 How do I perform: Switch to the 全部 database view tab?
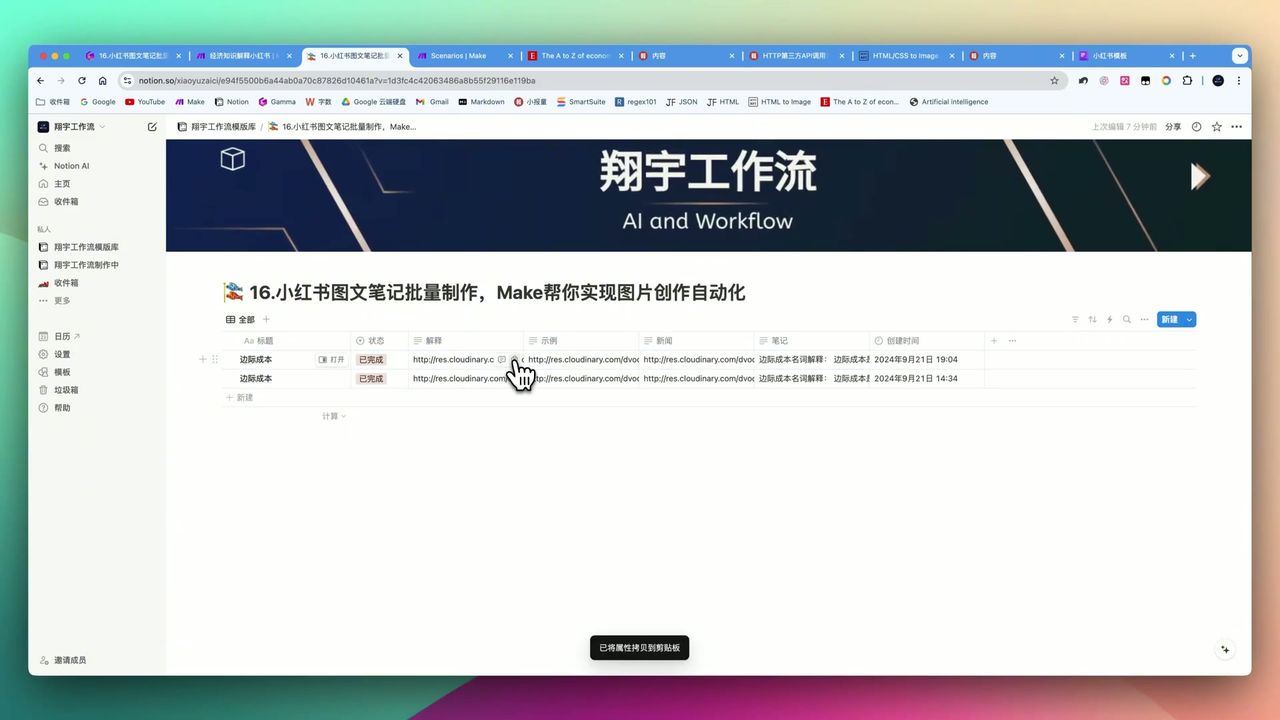coord(240,319)
